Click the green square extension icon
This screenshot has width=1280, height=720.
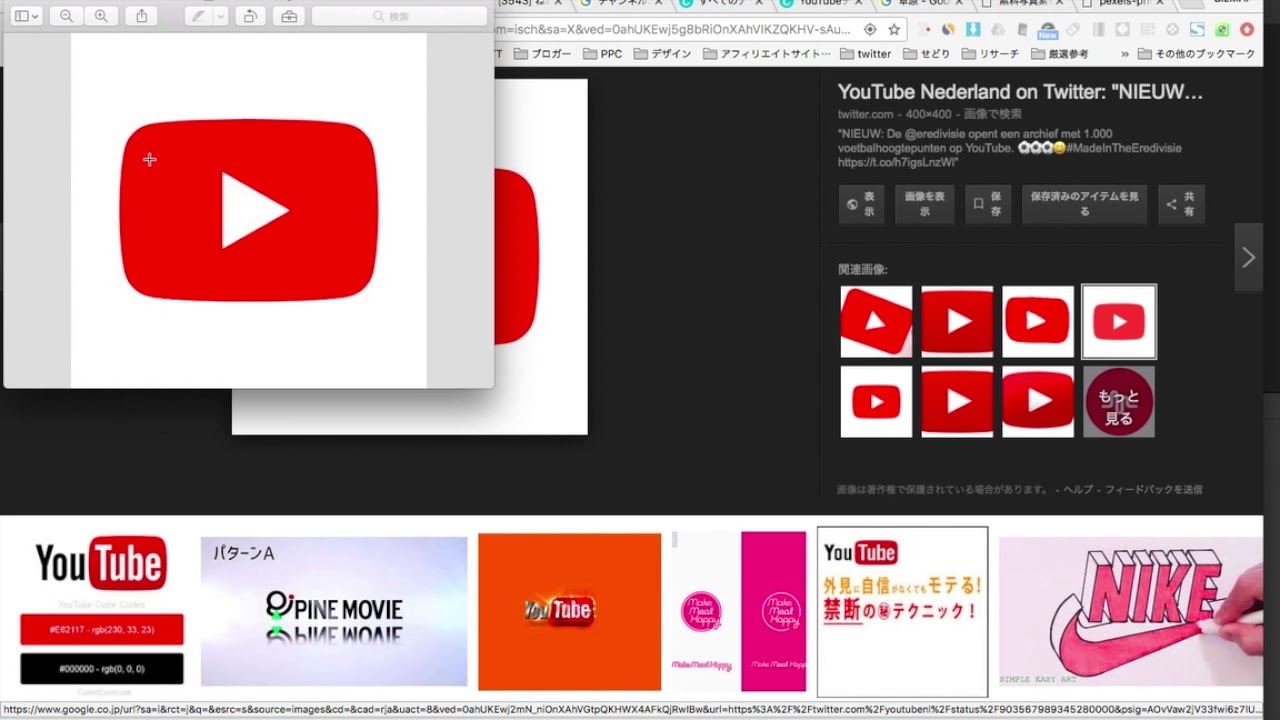(x=1221, y=30)
